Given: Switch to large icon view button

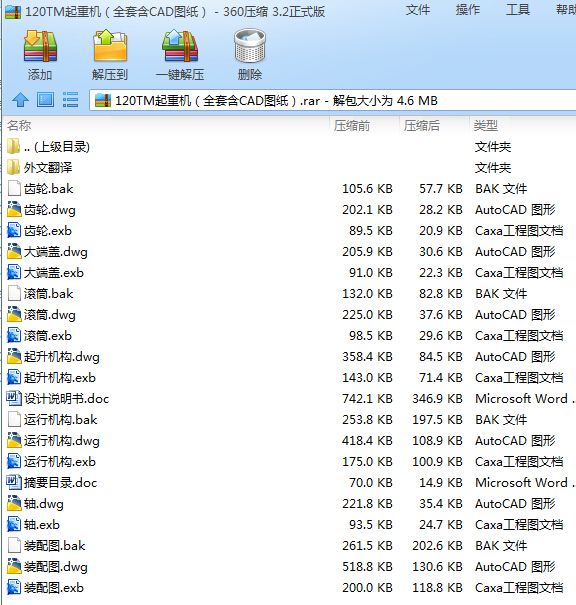Looking at the screenshot, I should (x=46, y=100).
